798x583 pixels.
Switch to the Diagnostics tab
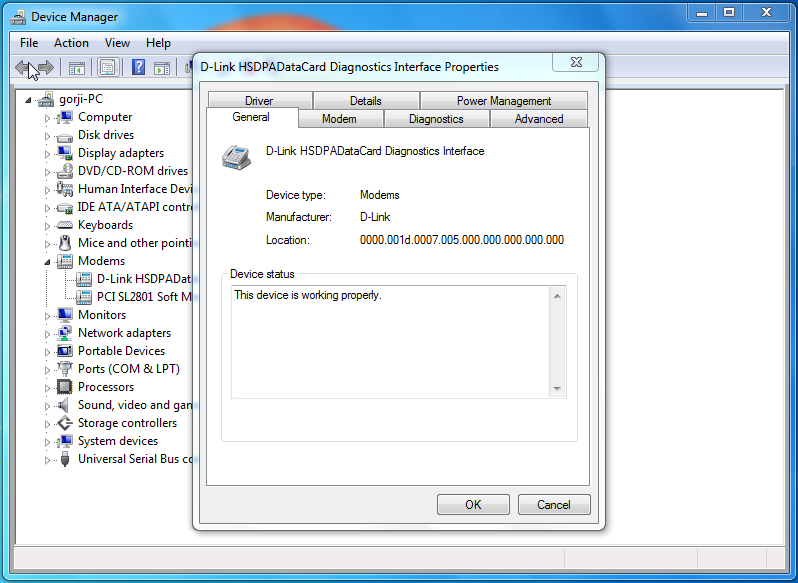tap(436, 119)
